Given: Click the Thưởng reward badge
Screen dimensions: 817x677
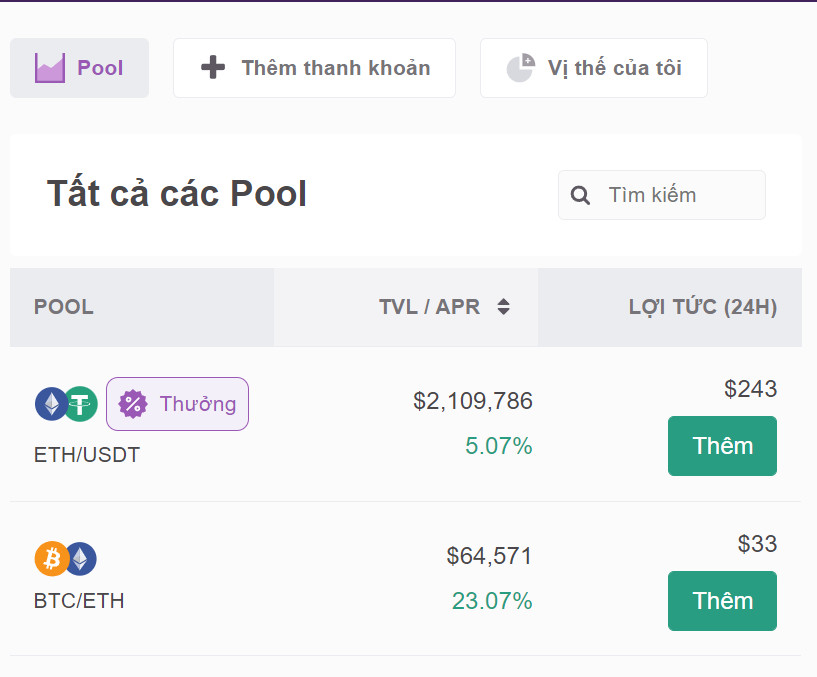Looking at the screenshot, I should pos(177,404).
